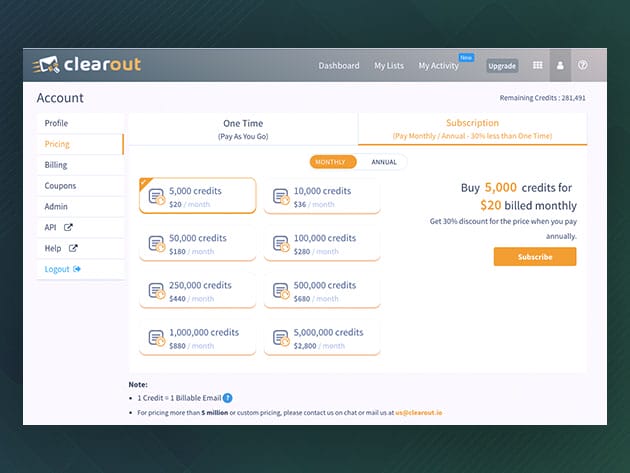Select the 5,000,000 credits plan
The height and width of the screenshot is (473, 630).
click(x=322, y=338)
